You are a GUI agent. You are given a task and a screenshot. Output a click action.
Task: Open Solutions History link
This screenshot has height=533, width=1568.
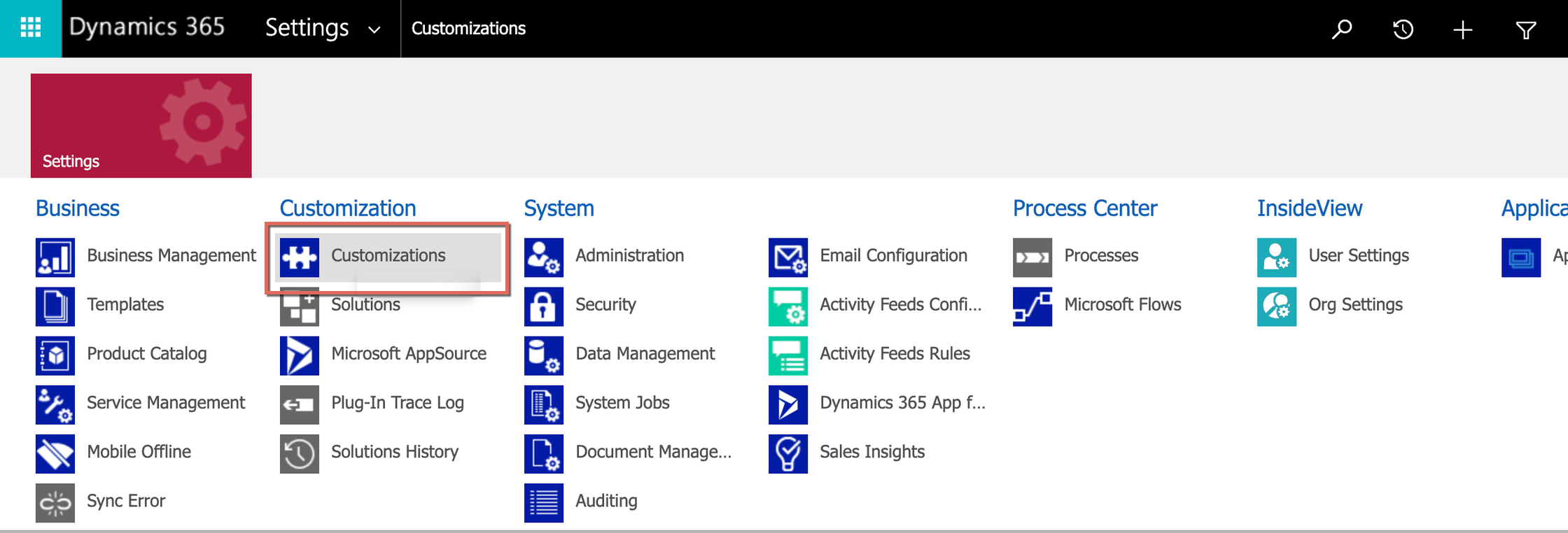pos(395,451)
